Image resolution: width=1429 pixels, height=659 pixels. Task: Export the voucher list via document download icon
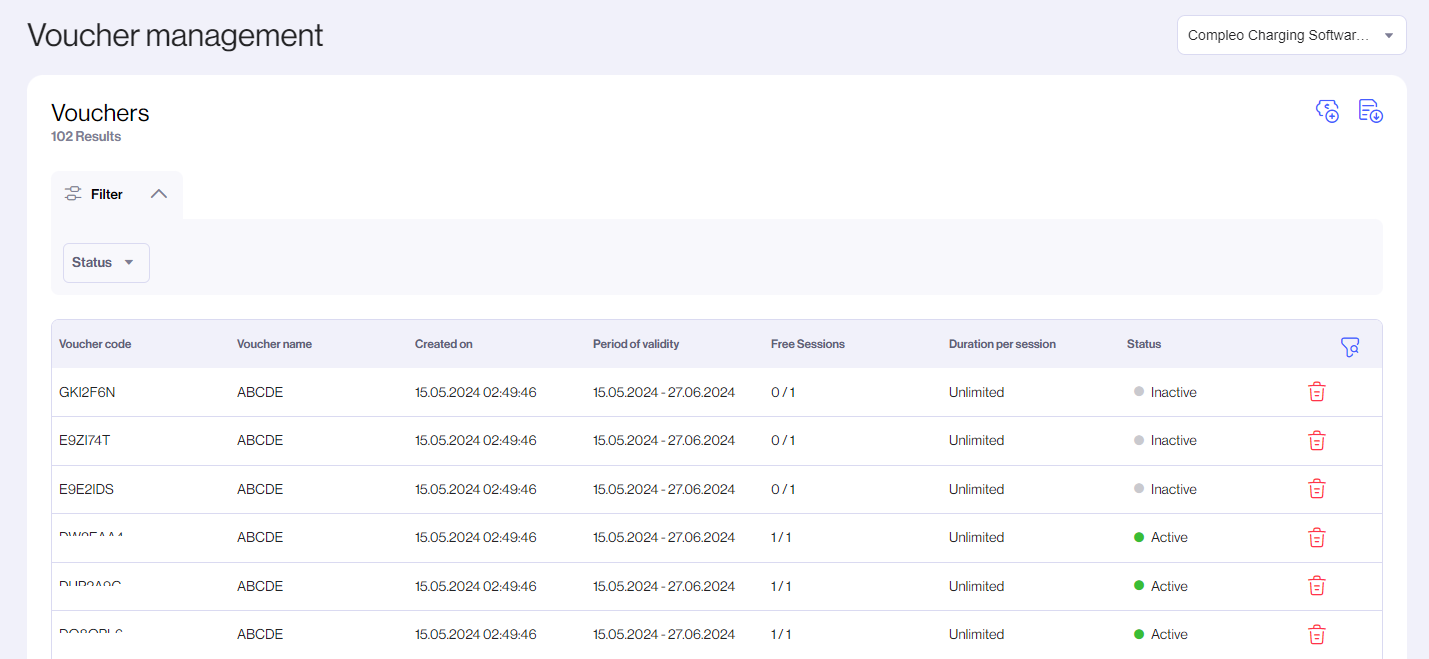[x=1370, y=110]
